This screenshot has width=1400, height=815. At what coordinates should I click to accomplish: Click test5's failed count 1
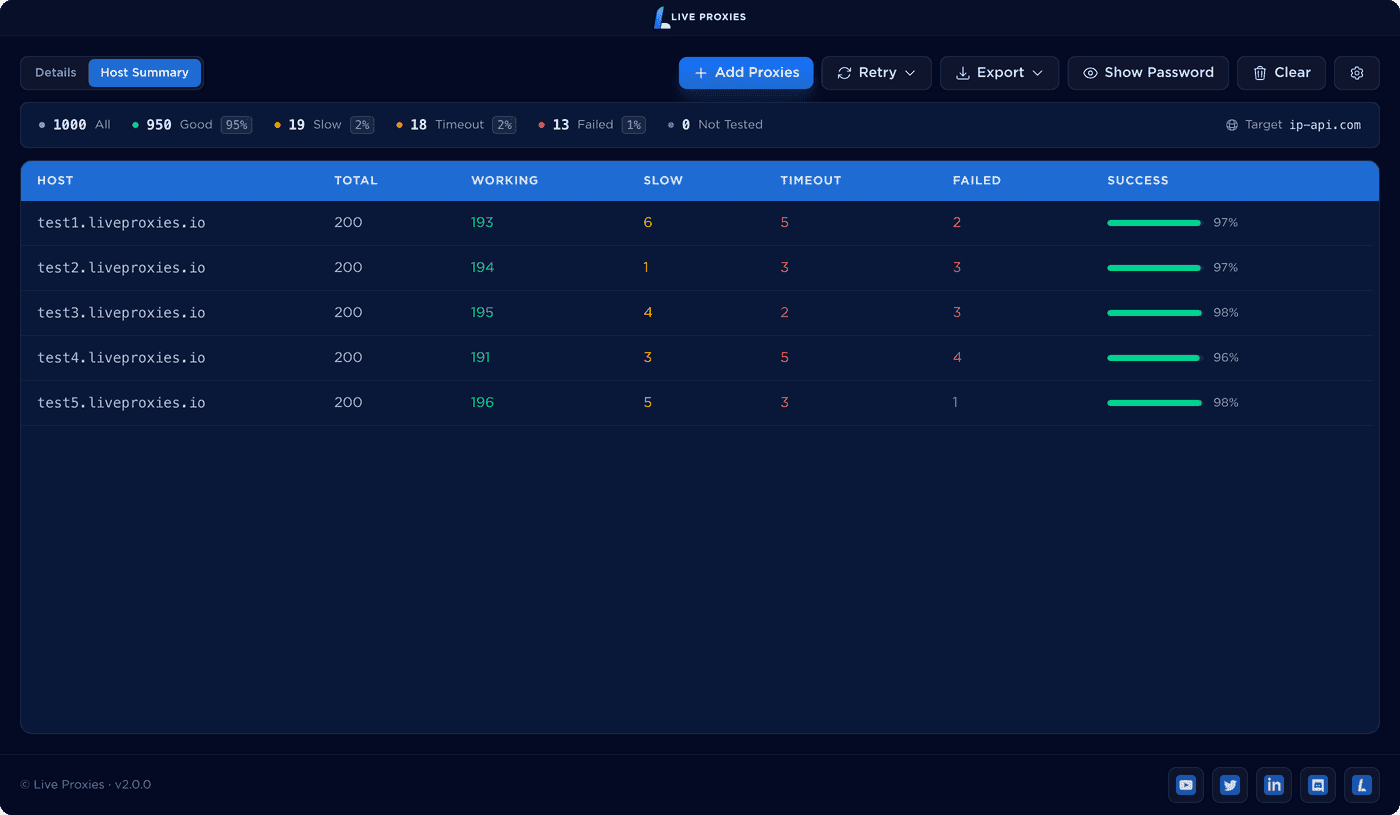point(955,403)
